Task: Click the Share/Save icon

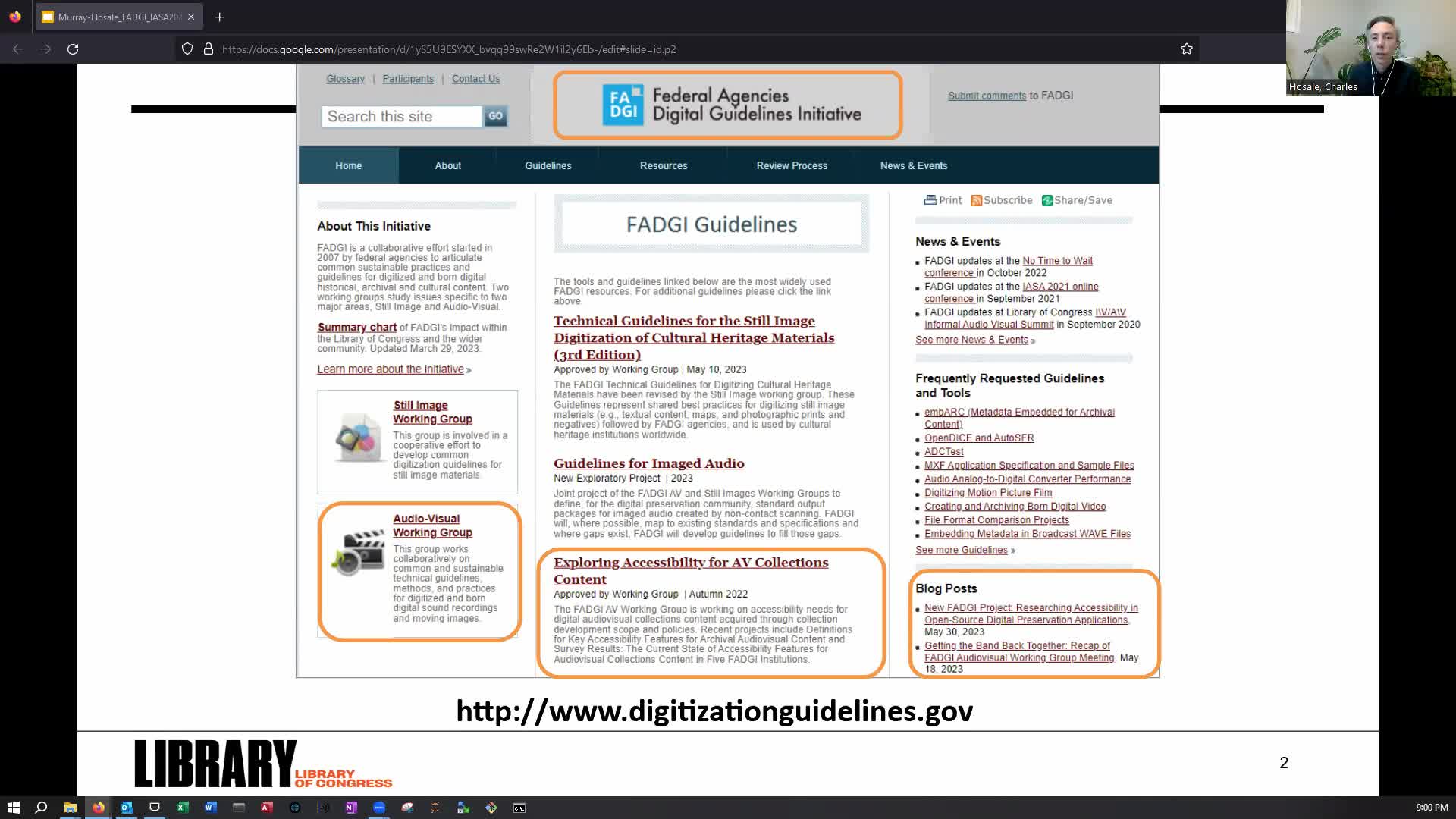Action: (1047, 200)
